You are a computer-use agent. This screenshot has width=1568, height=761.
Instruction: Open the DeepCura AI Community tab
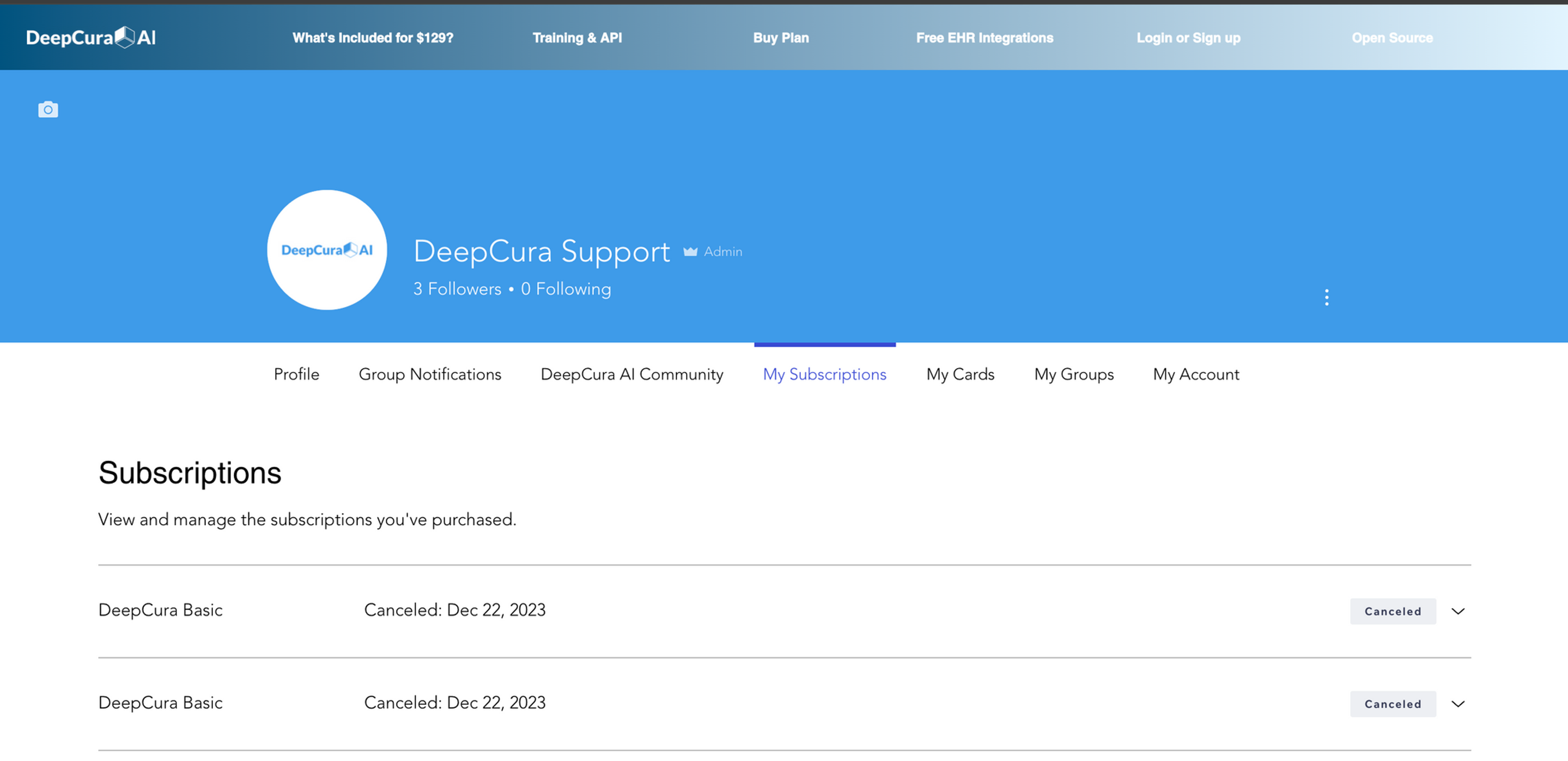tap(632, 375)
